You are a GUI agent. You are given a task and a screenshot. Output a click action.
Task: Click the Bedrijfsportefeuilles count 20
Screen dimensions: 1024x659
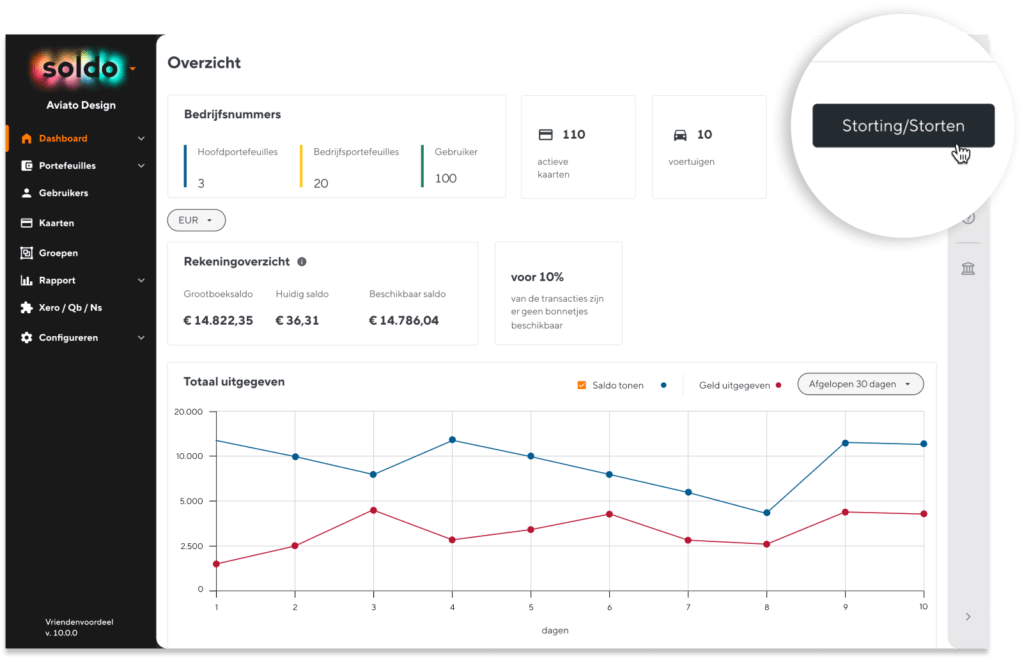click(321, 184)
